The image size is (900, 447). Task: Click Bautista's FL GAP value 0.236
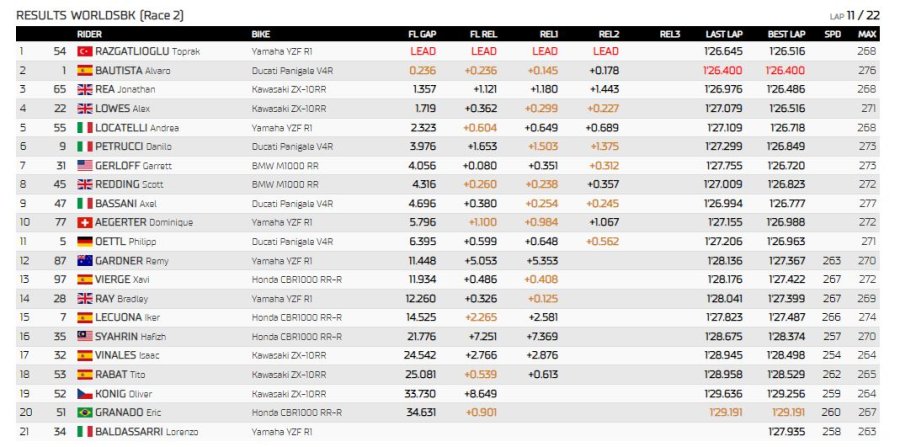422,71
